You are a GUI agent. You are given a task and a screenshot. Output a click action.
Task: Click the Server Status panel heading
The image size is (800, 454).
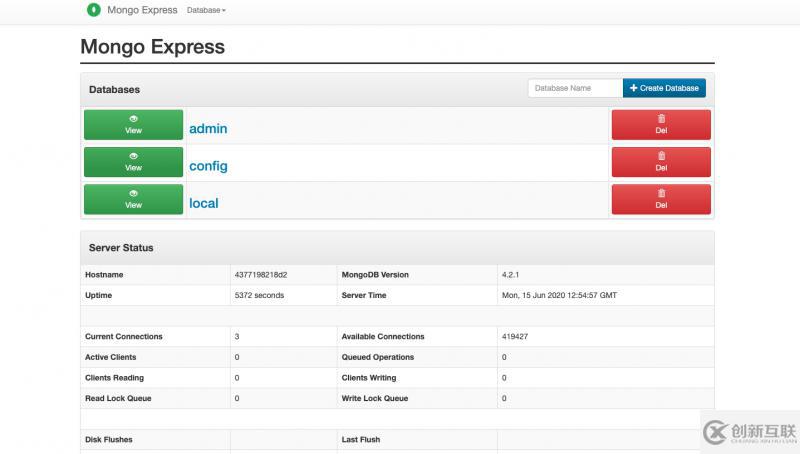(x=121, y=247)
